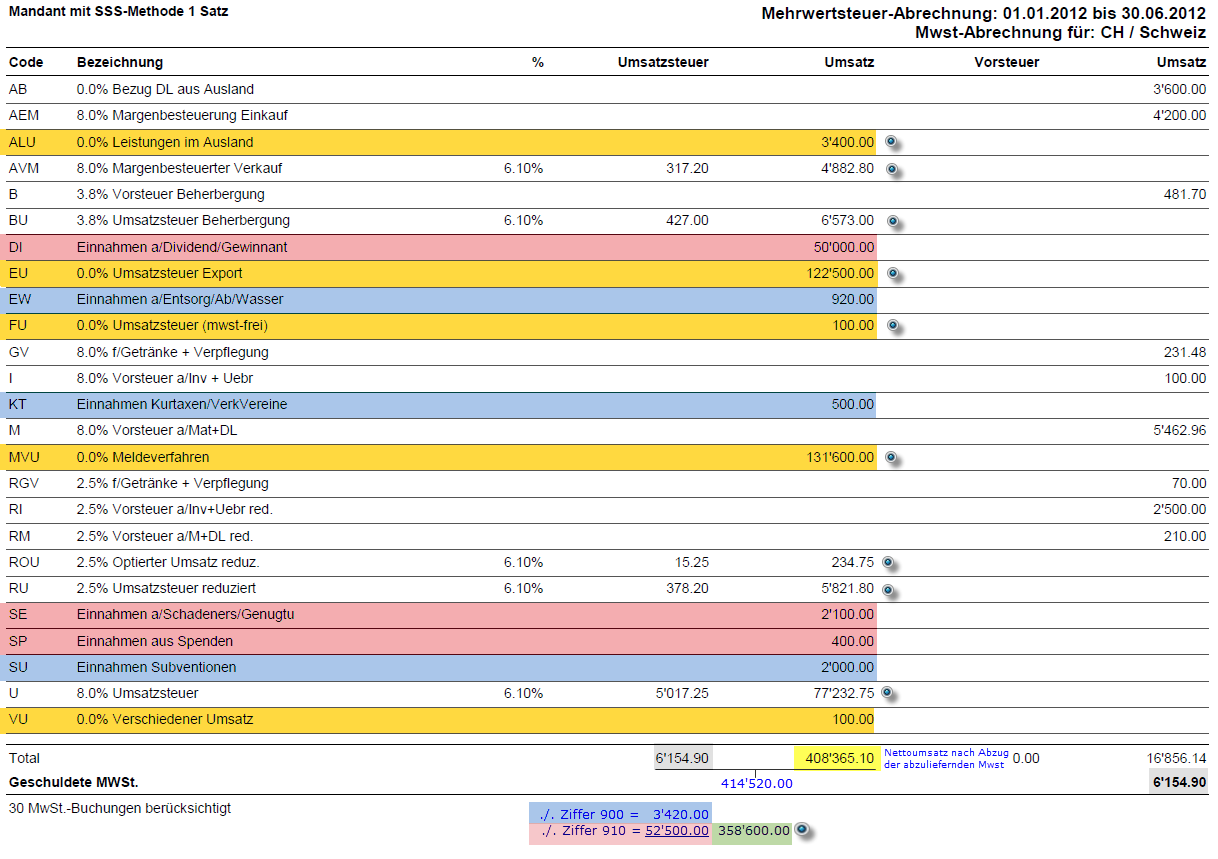Image resolution: width=1218 pixels, height=859 pixels.
Task: Click the green 358'600.00 result box
Action: tap(751, 831)
